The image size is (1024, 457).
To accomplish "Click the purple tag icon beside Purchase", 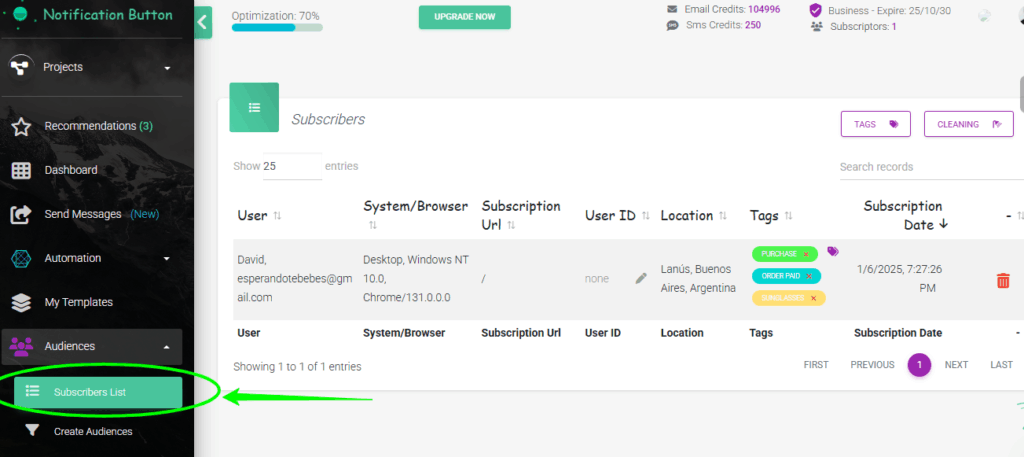I will tap(833, 252).
